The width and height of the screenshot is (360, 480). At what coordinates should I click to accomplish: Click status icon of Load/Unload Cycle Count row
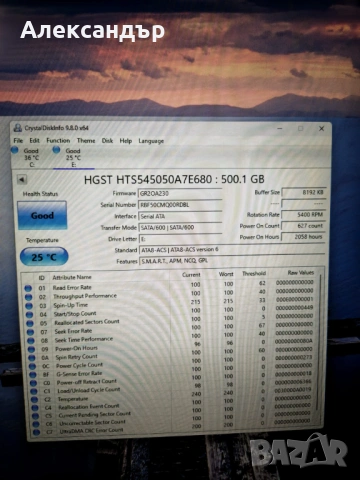[34, 391]
